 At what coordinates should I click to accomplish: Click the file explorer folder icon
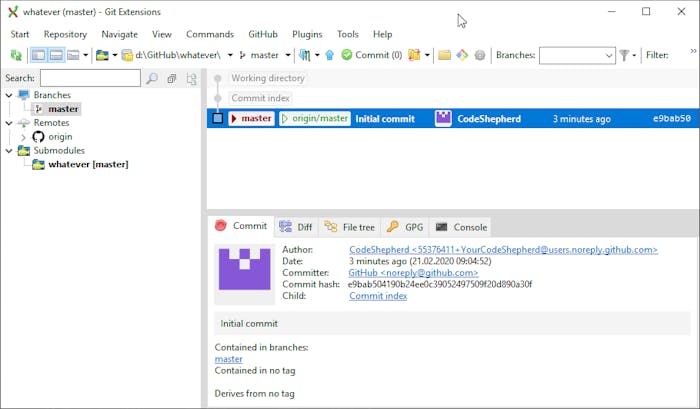point(444,55)
